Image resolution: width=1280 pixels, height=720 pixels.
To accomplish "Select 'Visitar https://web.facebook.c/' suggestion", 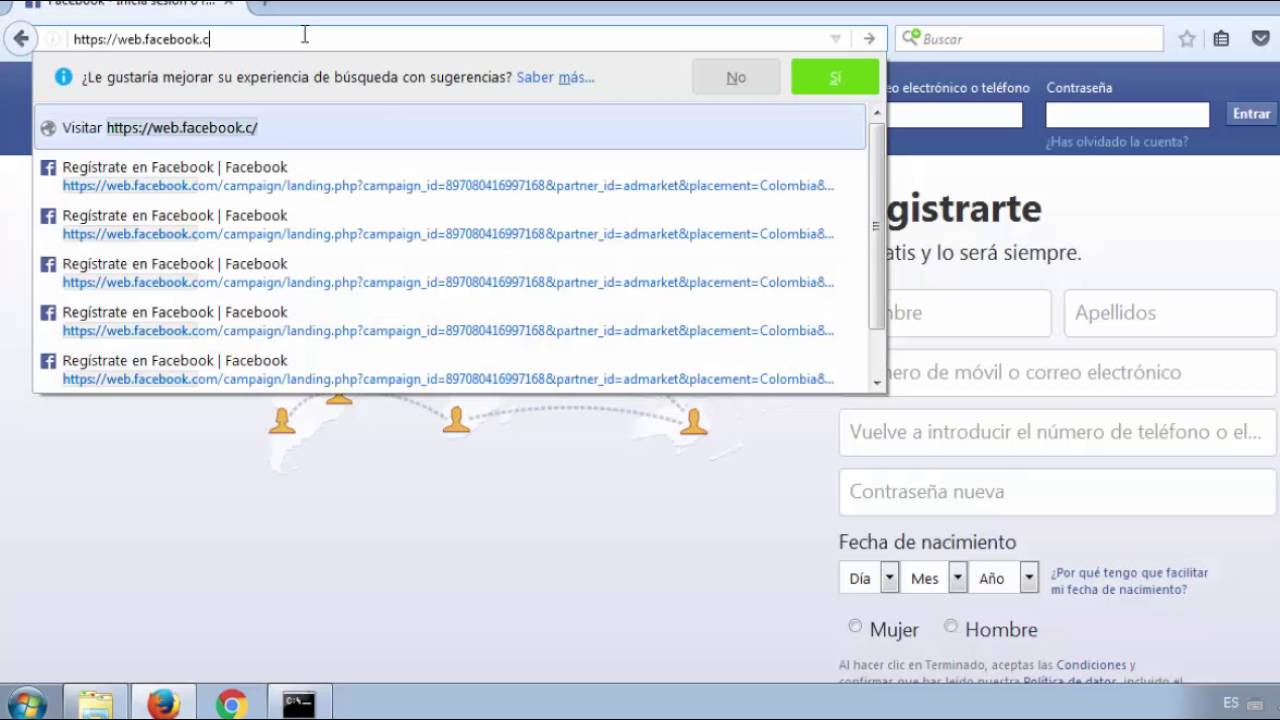I will click(x=450, y=128).
